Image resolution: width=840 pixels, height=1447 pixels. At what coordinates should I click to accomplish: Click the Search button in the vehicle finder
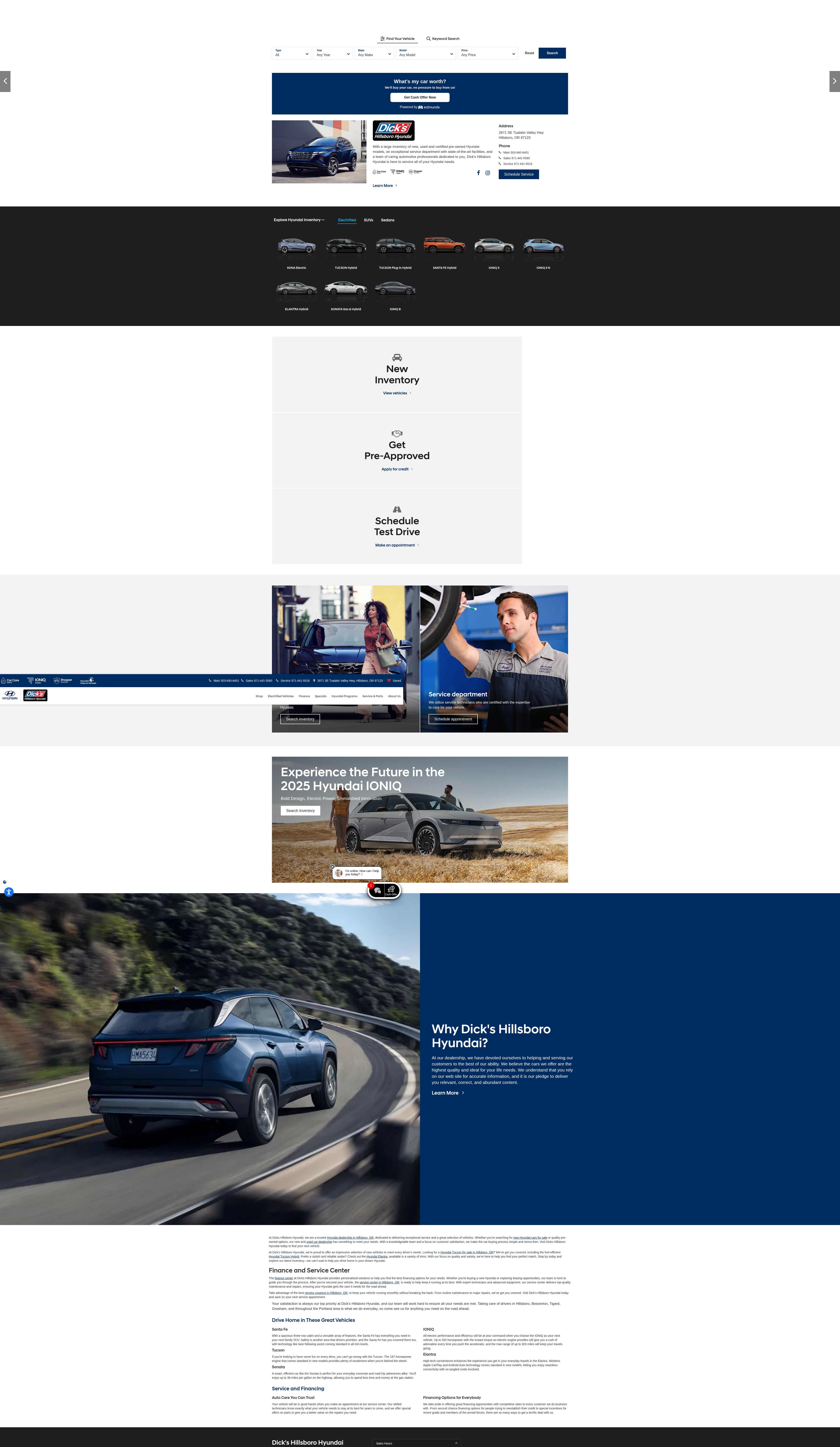pos(552,53)
